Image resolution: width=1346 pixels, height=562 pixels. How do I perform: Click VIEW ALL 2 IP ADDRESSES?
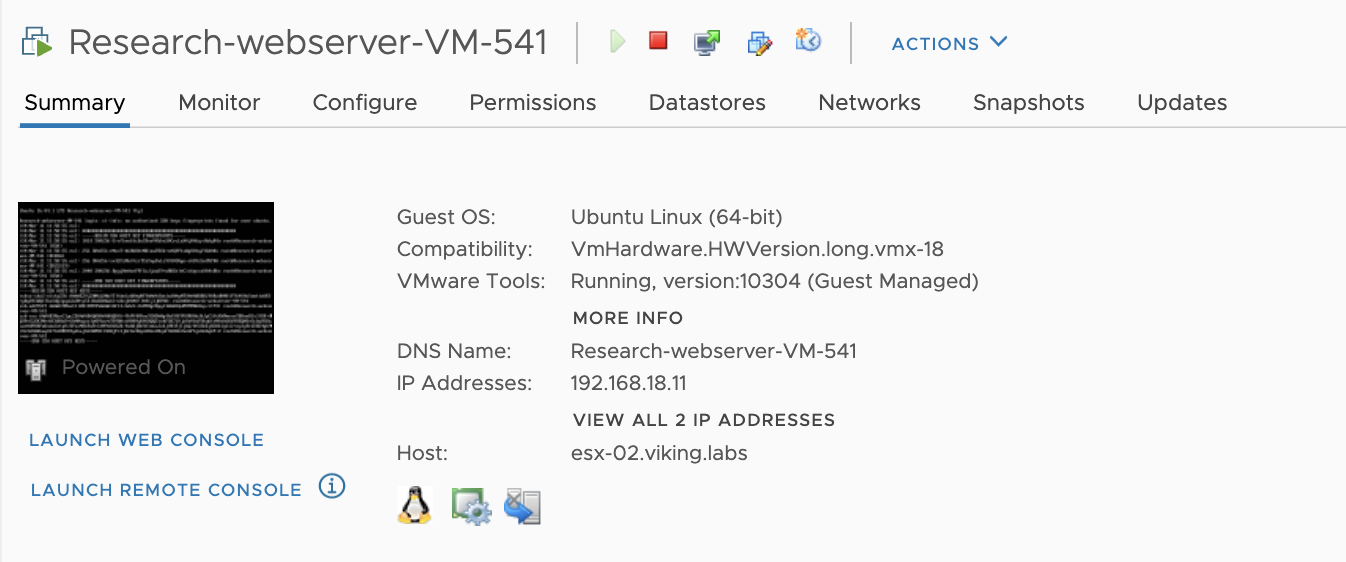[x=704, y=420]
